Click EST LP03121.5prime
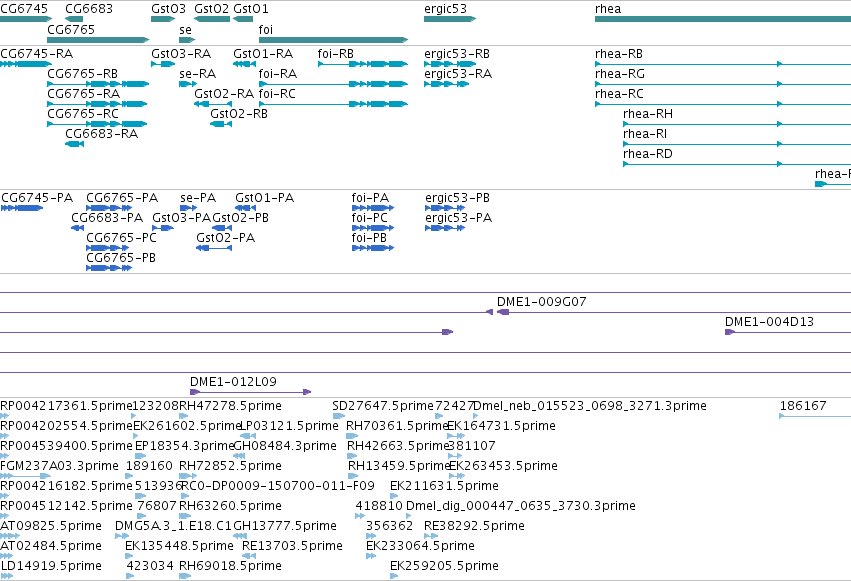Image resolution: width=851 pixels, height=581 pixels. tap(289, 426)
